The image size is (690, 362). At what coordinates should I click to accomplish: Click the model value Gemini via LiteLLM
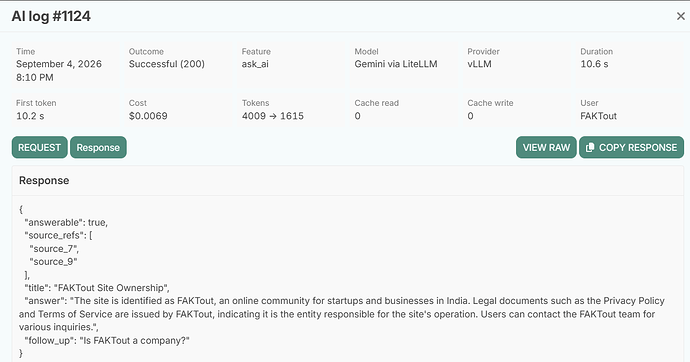tap(396, 64)
